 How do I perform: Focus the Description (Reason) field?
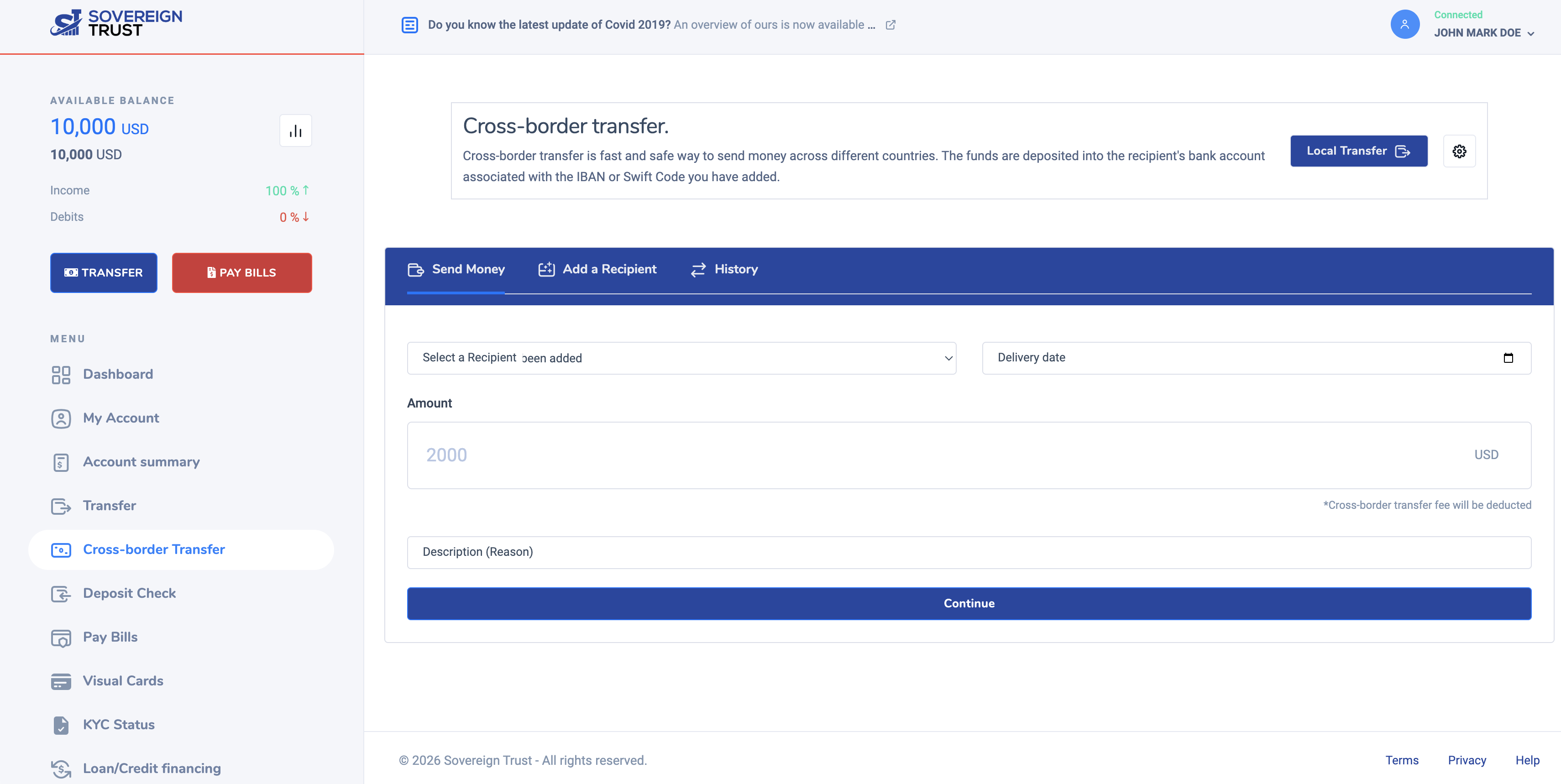tap(969, 552)
